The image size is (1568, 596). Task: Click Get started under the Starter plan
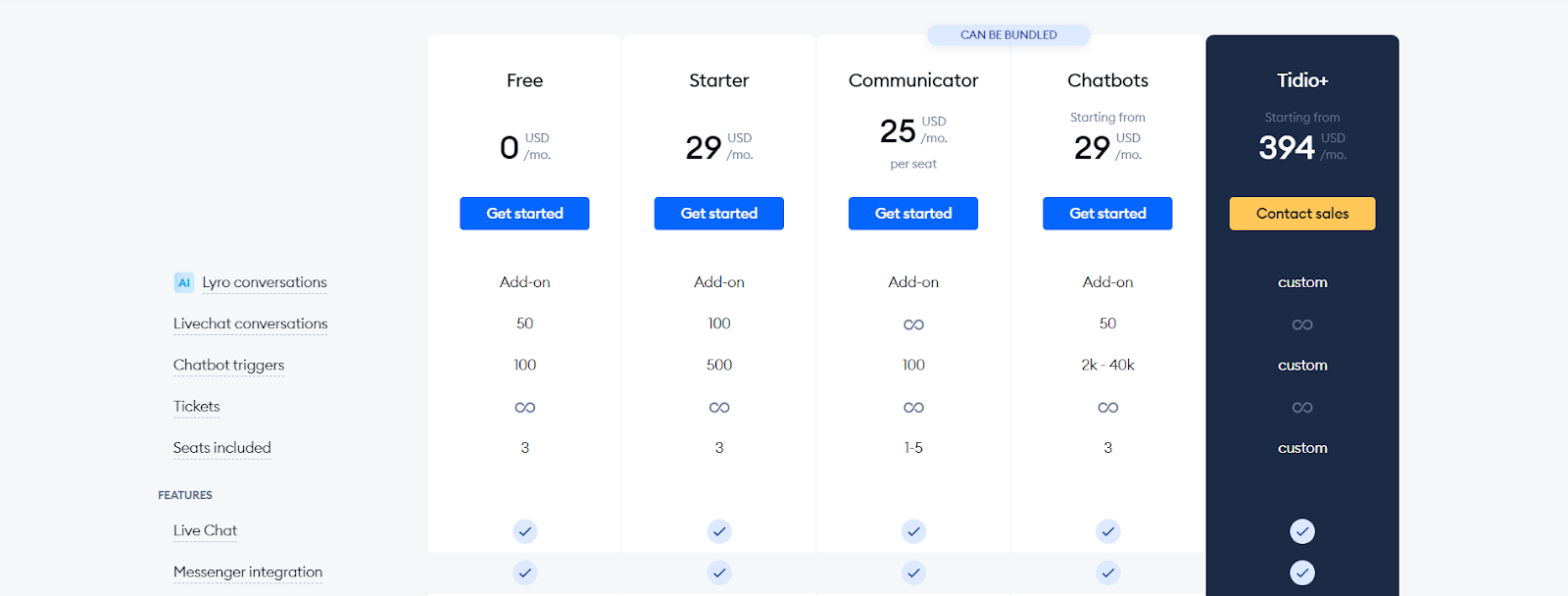(x=719, y=214)
